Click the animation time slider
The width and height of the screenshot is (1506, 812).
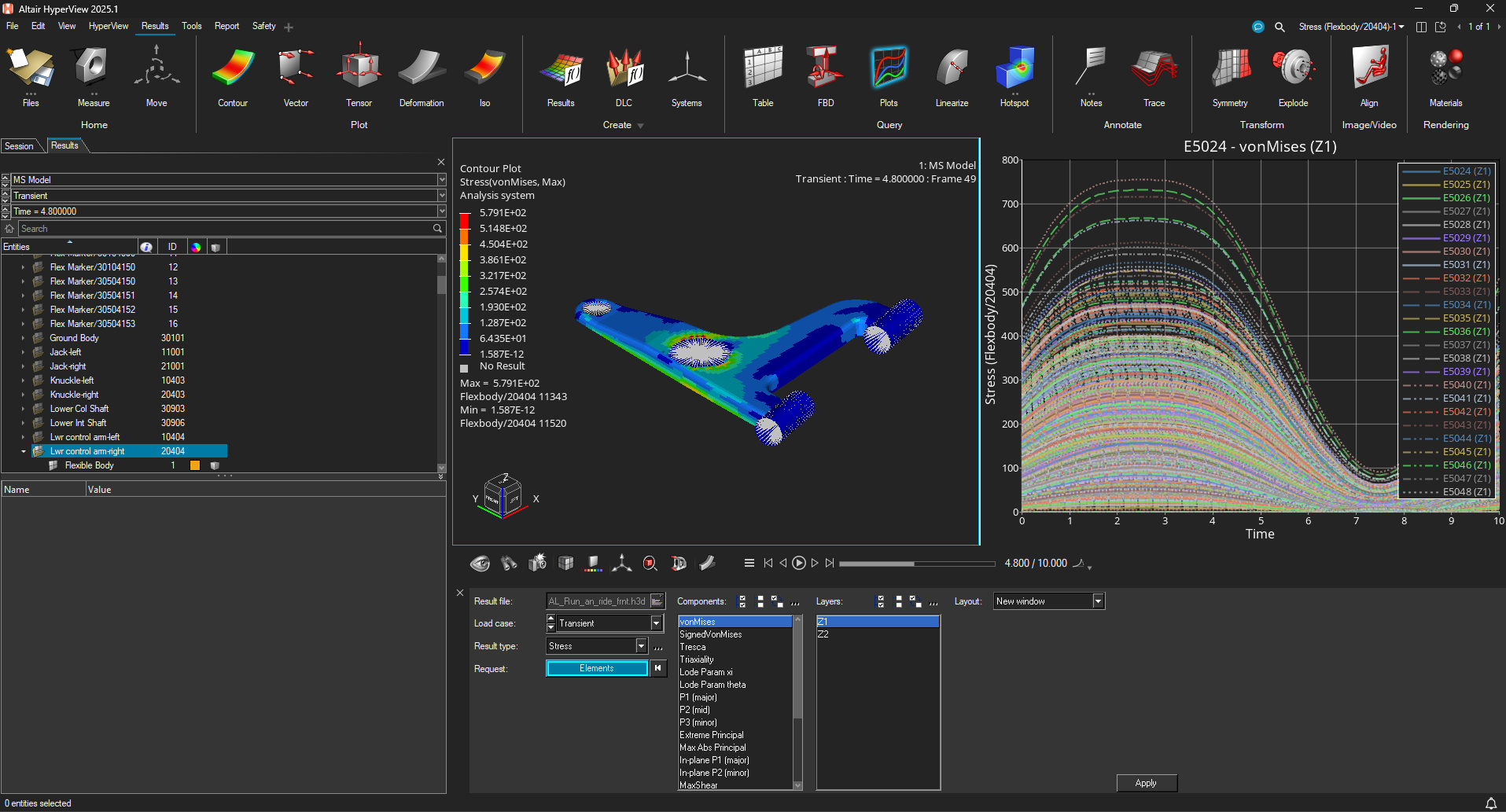[x=917, y=564]
